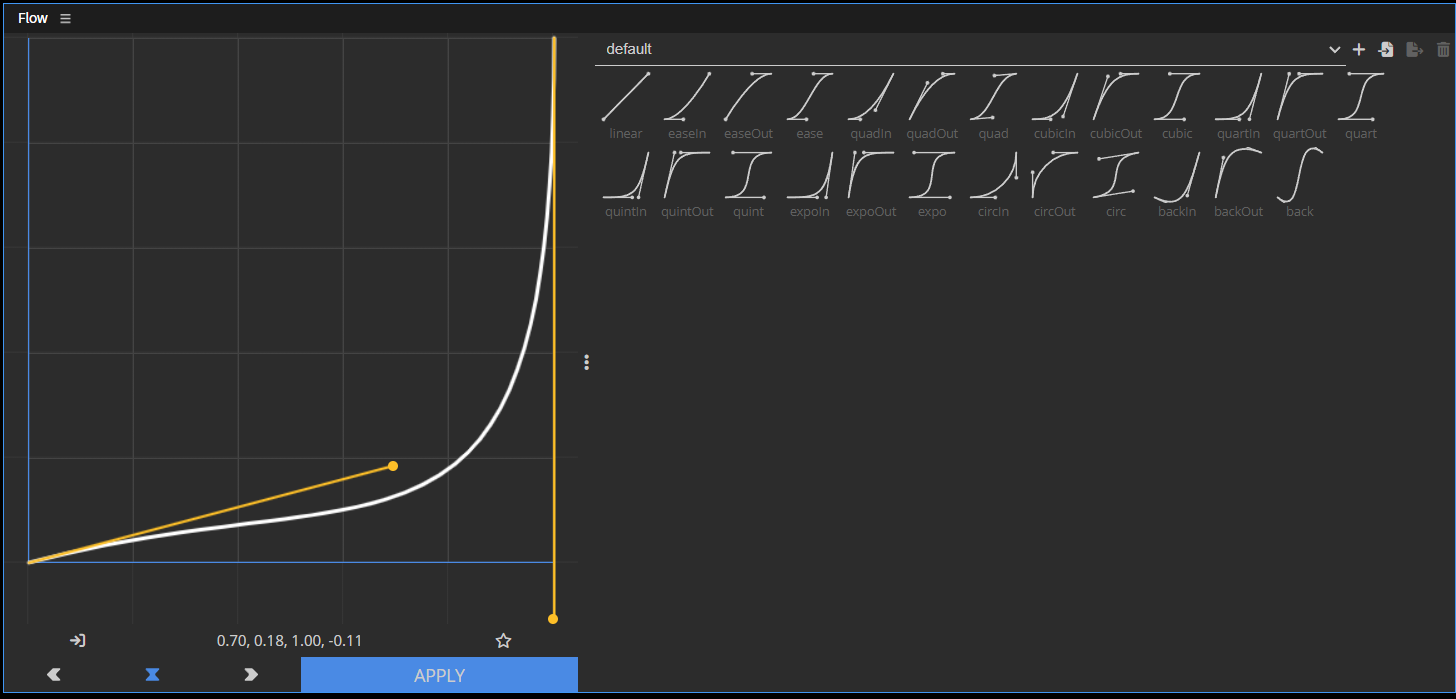Select the easeOut preset

[748, 95]
